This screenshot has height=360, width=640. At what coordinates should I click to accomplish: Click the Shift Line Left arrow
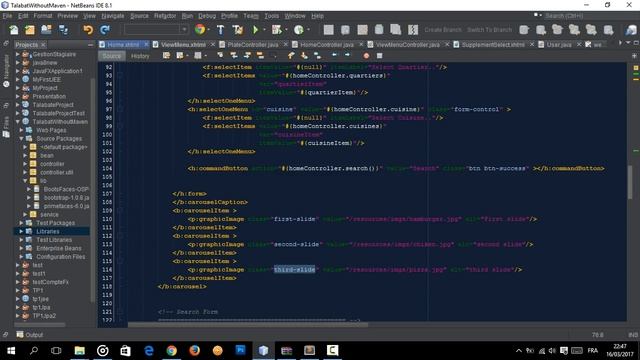pos(334,56)
